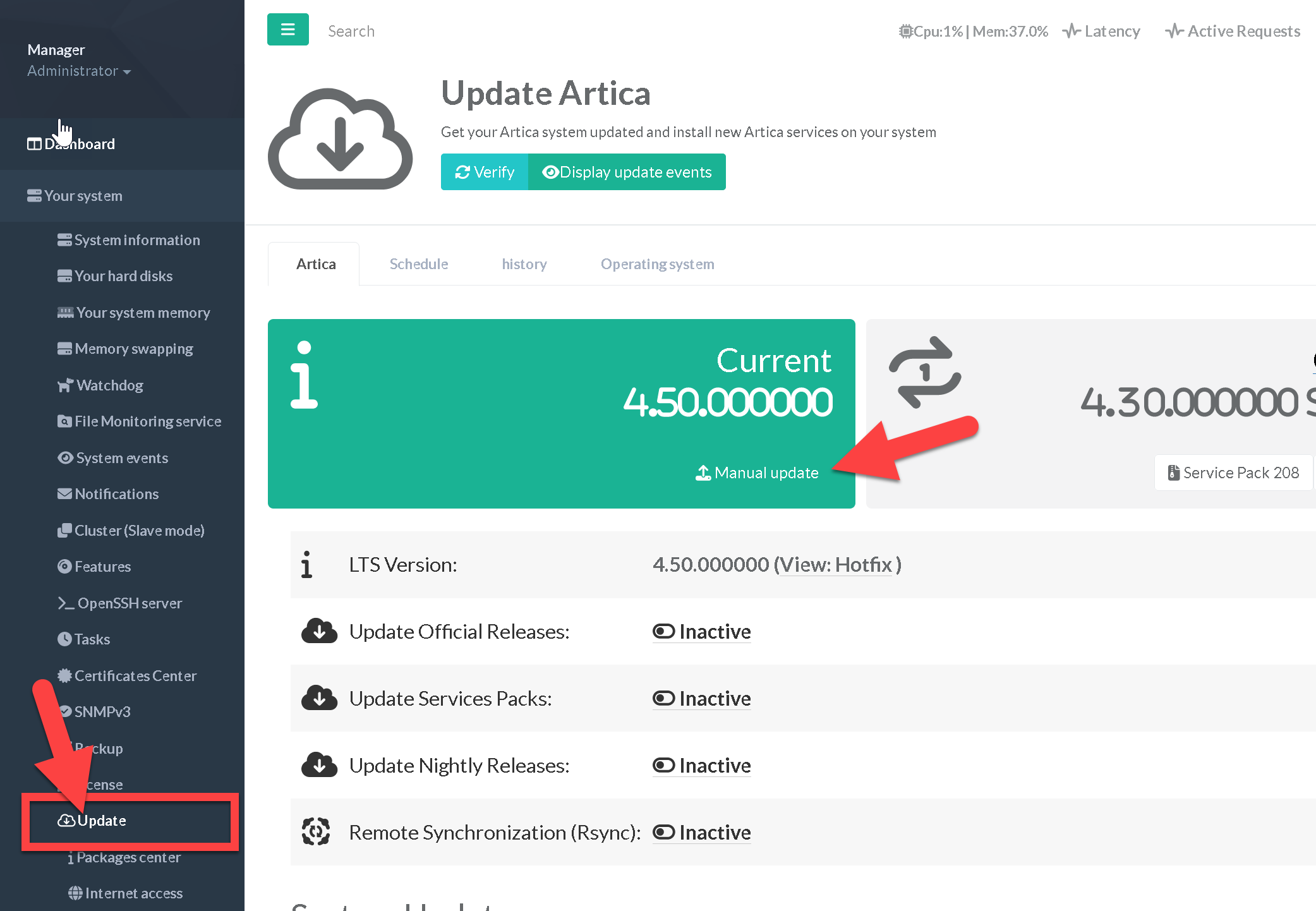This screenshot has height=911, width=1316.
Task: Click the Notifications envelope icon
Action: [64, 494]
